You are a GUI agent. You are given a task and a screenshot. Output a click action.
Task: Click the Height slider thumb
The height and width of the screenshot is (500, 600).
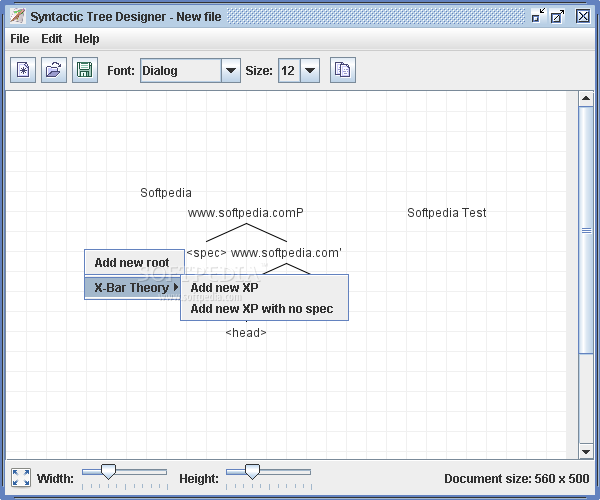(252, 472)
